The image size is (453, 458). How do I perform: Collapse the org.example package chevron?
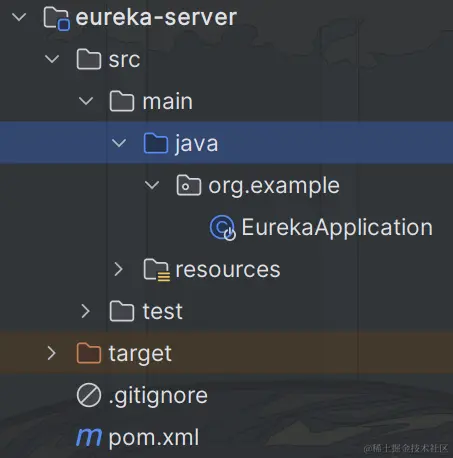[152, 185]
